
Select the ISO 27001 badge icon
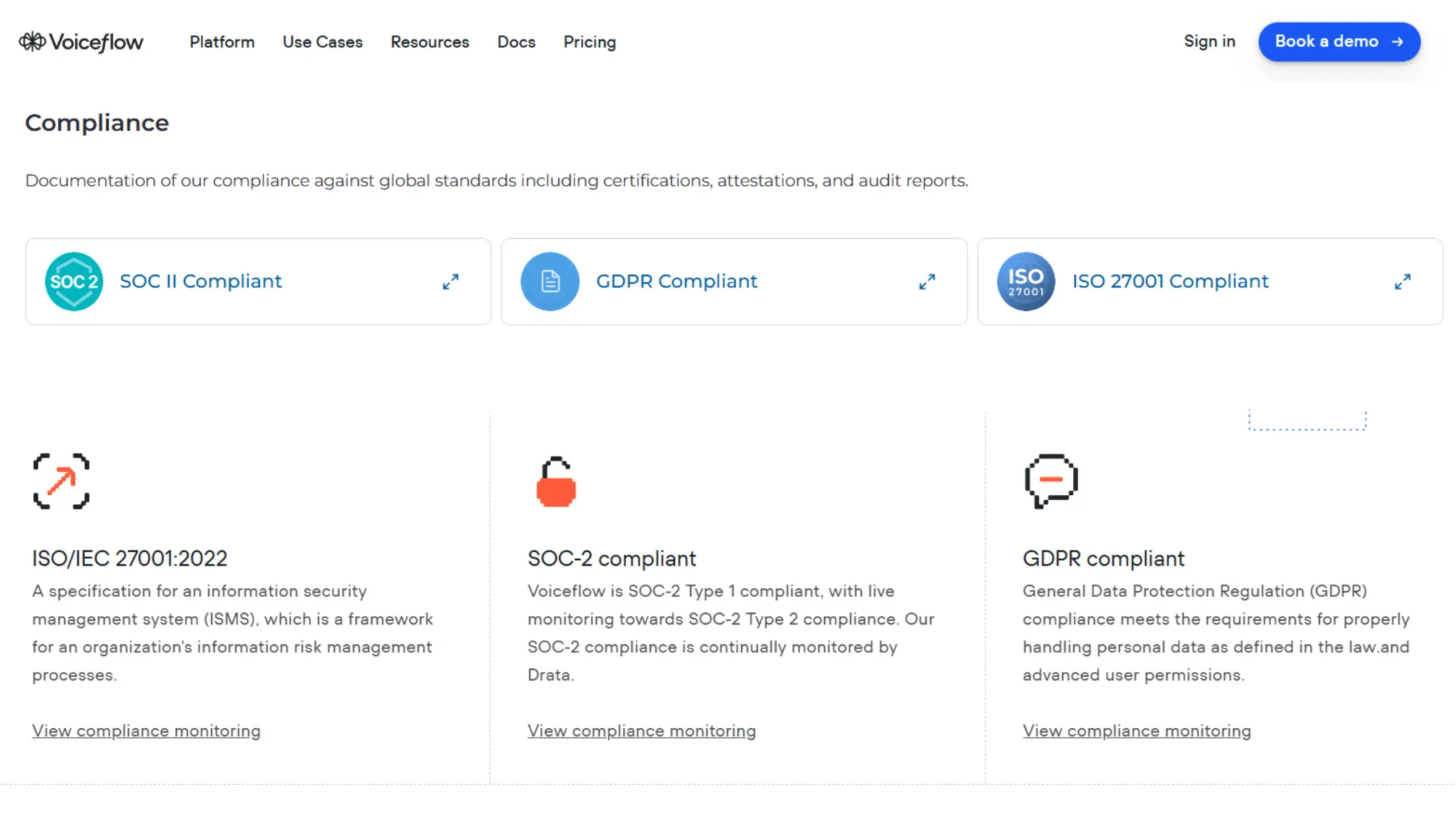(1026, 282)
